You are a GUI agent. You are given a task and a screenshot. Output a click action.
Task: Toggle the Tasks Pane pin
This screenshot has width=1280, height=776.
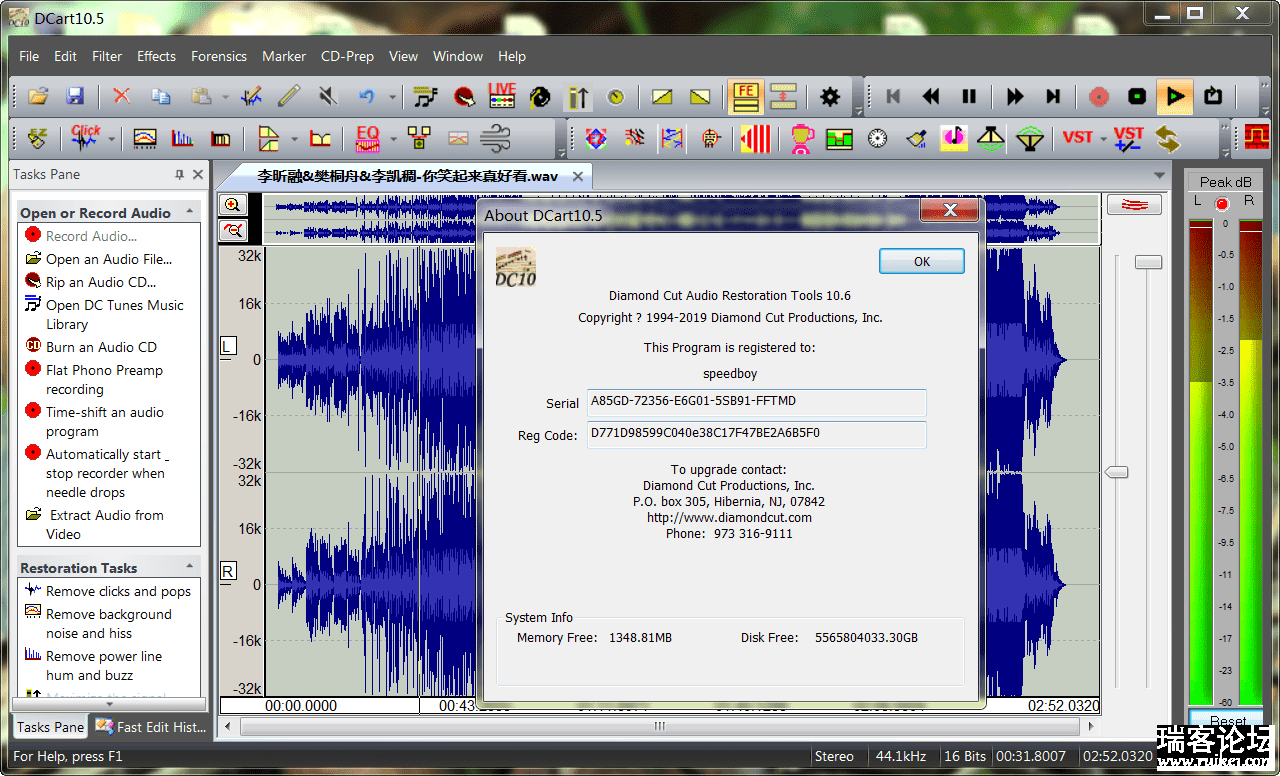click(x=179, y=175)
